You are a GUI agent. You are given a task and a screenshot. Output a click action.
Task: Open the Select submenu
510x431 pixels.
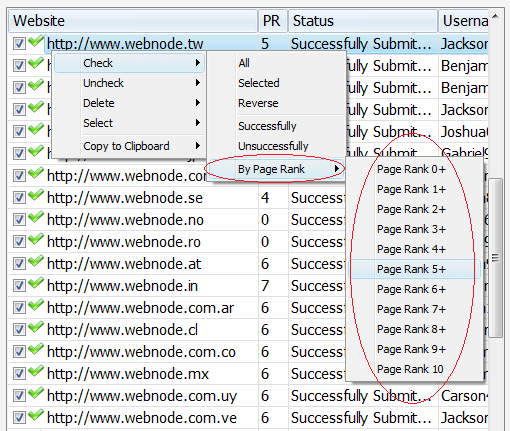[x=129, y=123]
